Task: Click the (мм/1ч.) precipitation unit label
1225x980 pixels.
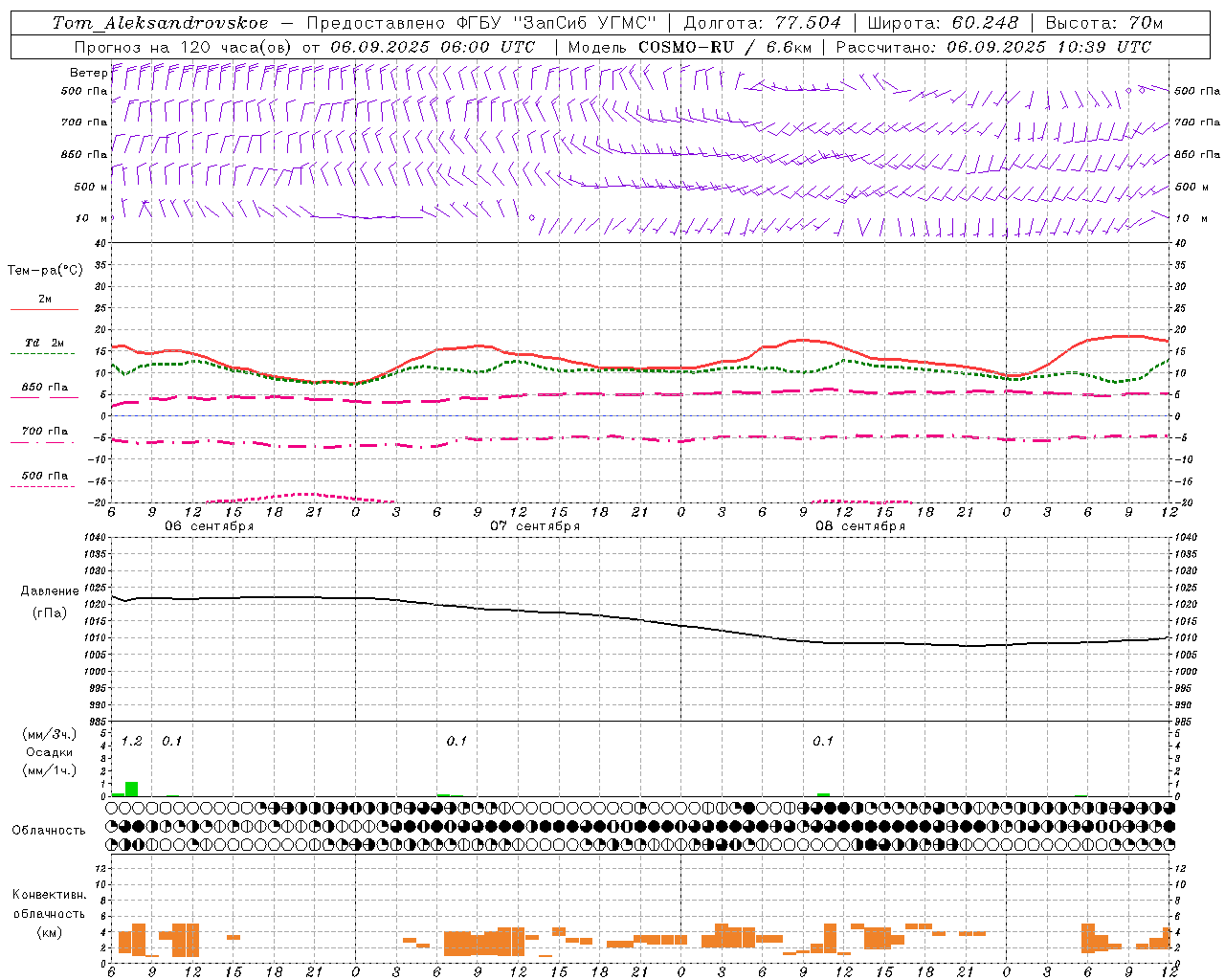Action: (50, 769)
